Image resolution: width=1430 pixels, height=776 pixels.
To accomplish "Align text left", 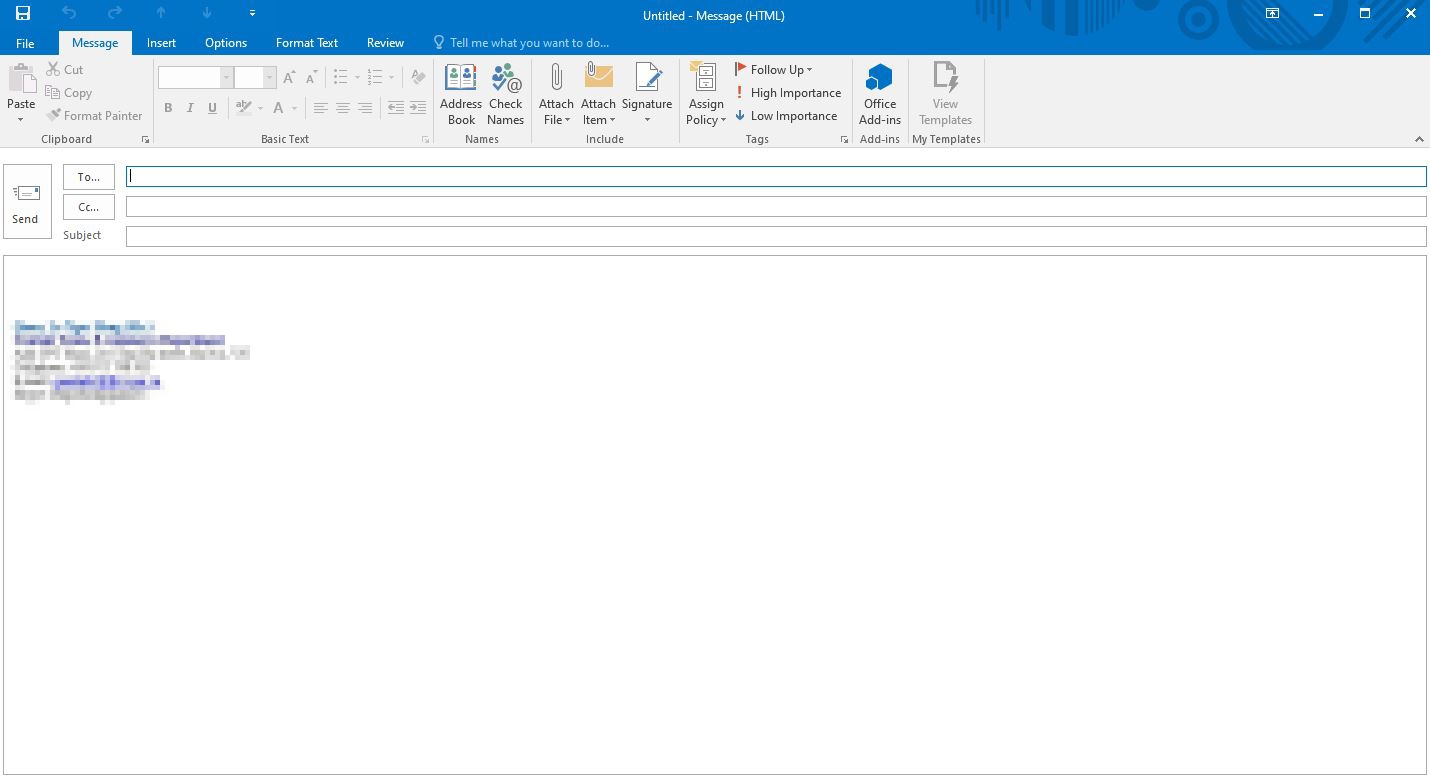I will (320, 108).
